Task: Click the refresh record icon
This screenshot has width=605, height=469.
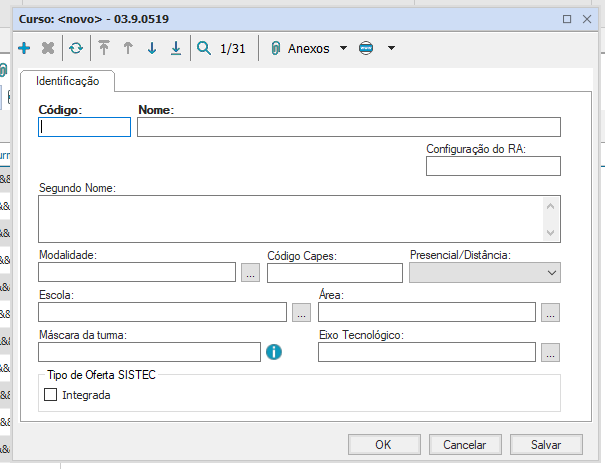Action: click(x=76, y=48)
